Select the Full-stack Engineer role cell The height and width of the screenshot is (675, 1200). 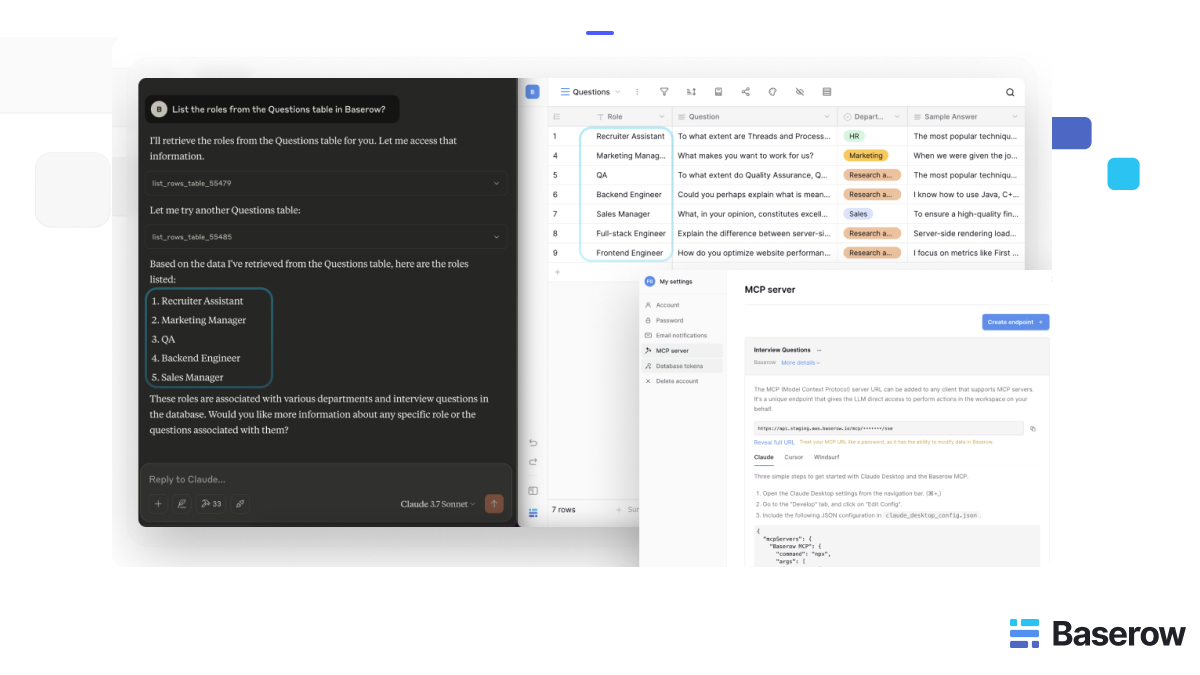[x=630, y=233]
